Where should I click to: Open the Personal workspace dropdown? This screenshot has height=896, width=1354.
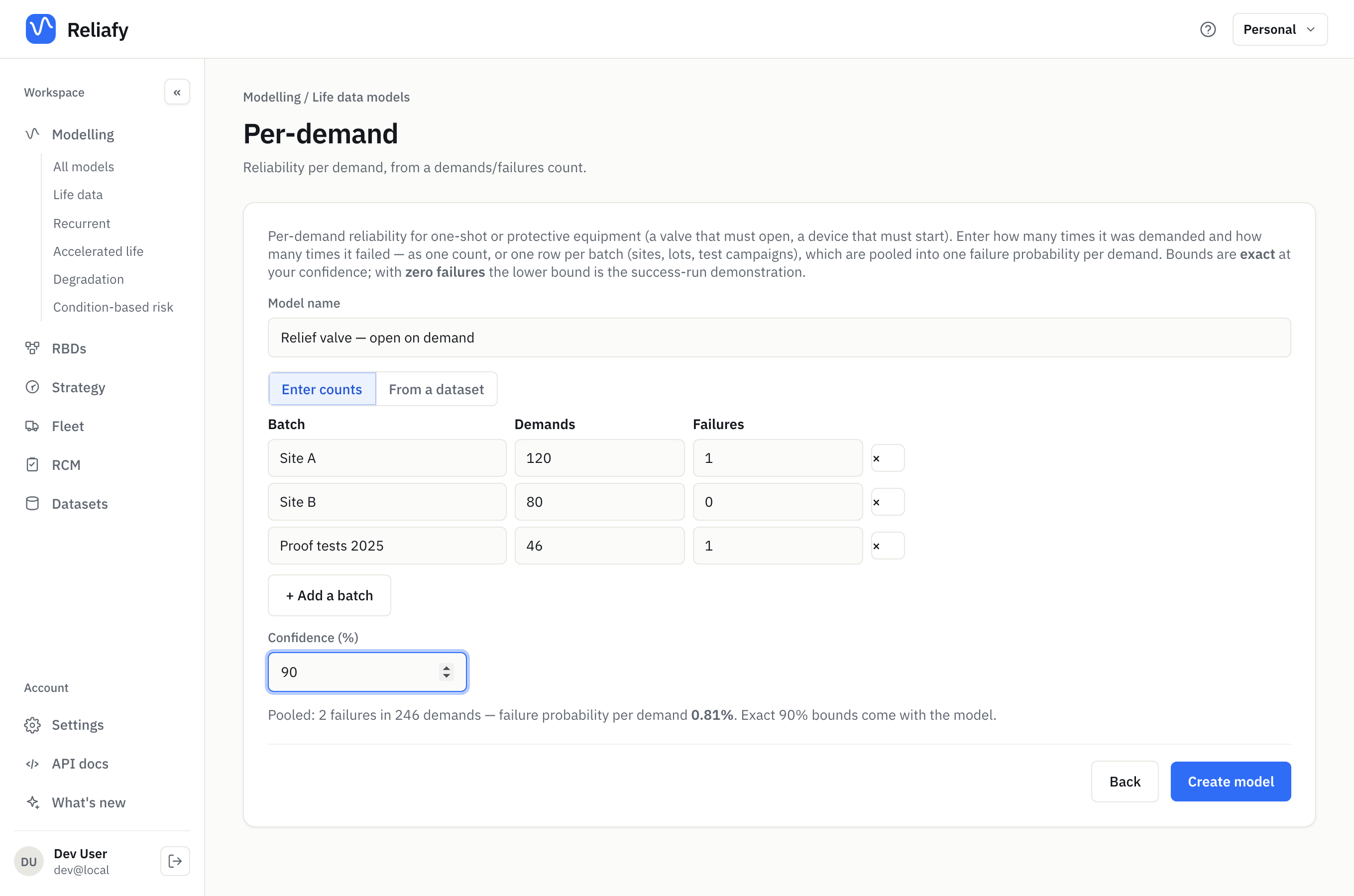pyautogui.click(x=1280, y=29)
